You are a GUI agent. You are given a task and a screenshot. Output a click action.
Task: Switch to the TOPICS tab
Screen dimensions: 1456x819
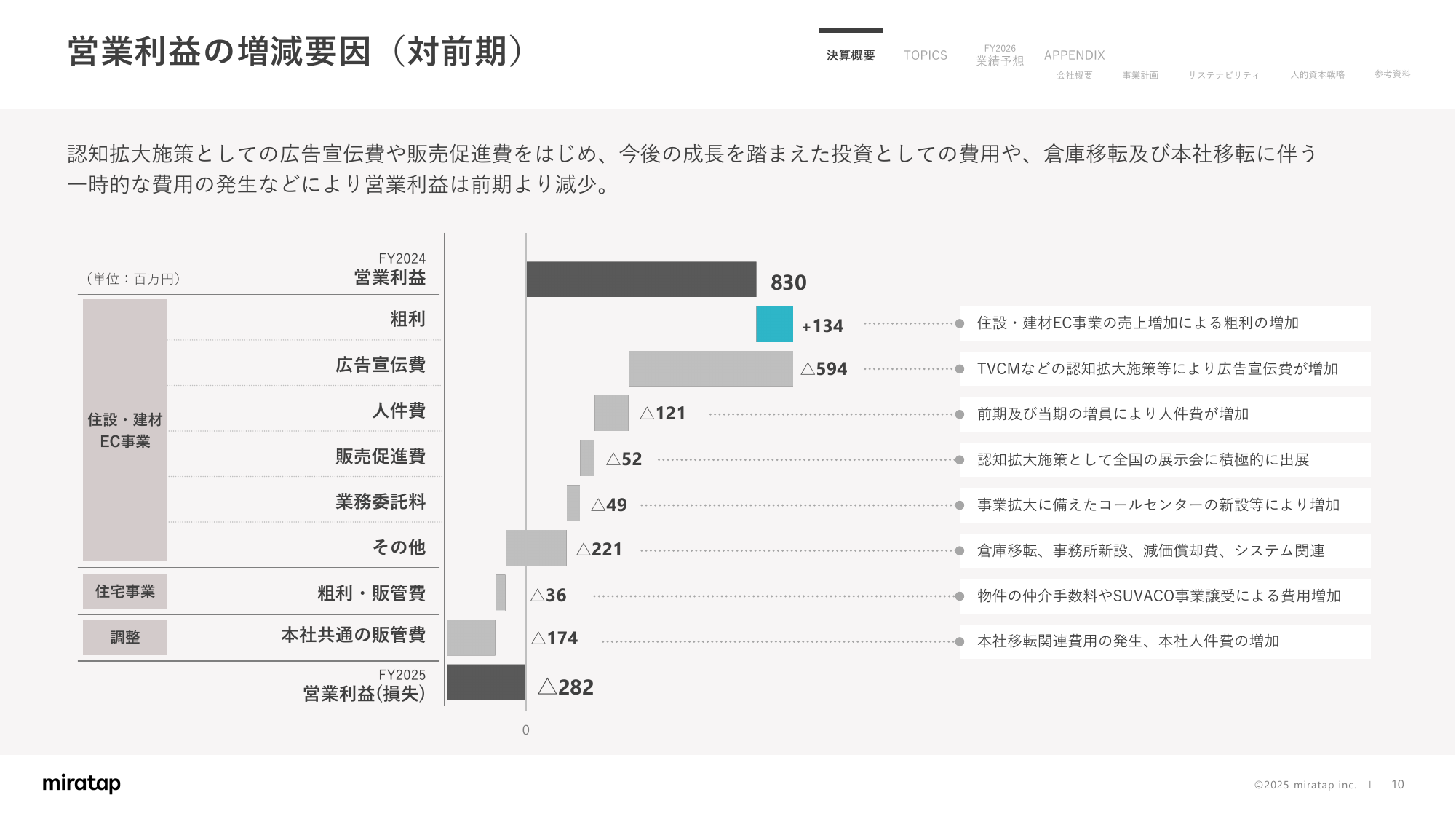coord(925,55)
